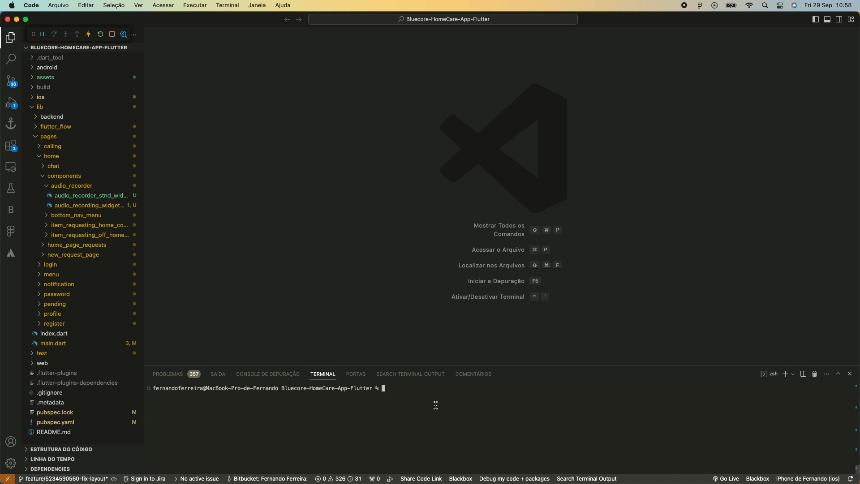Select device iPhone de Fernando in status bar

click(x=808, y=479)
